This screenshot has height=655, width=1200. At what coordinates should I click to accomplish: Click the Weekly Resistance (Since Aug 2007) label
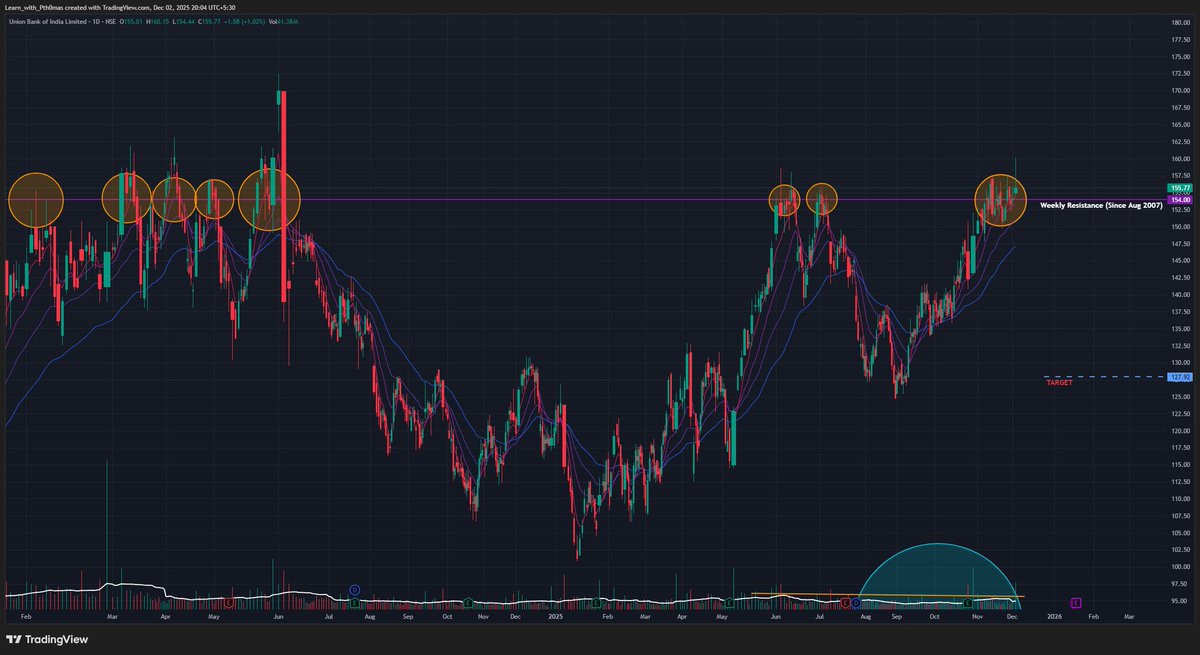click(1100, 205)
